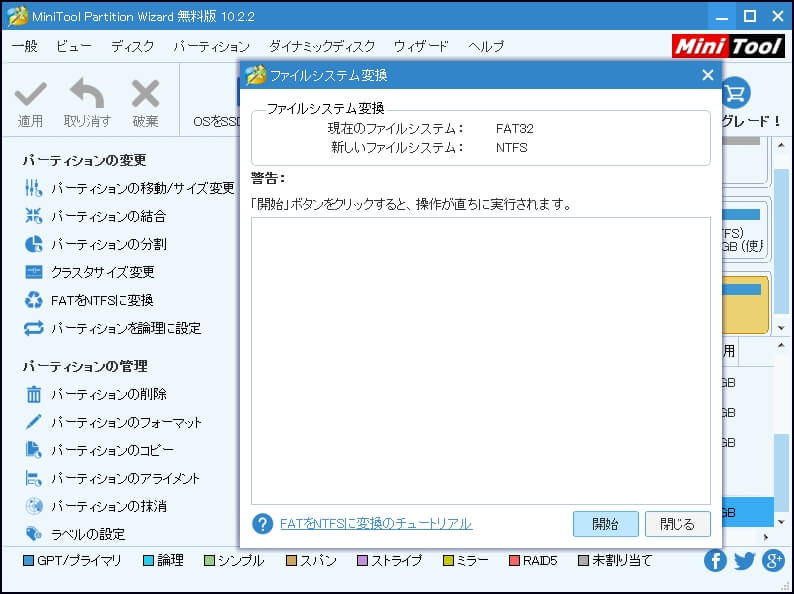Open the ウィザード menu

pos(421,46)
